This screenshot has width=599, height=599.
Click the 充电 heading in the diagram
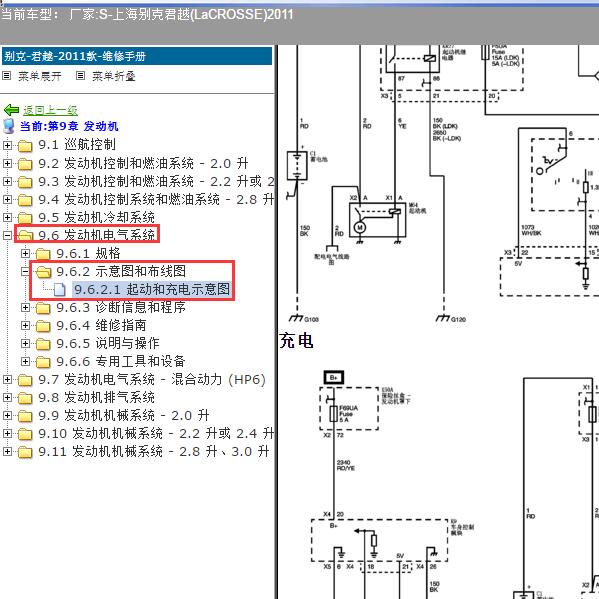296,340
